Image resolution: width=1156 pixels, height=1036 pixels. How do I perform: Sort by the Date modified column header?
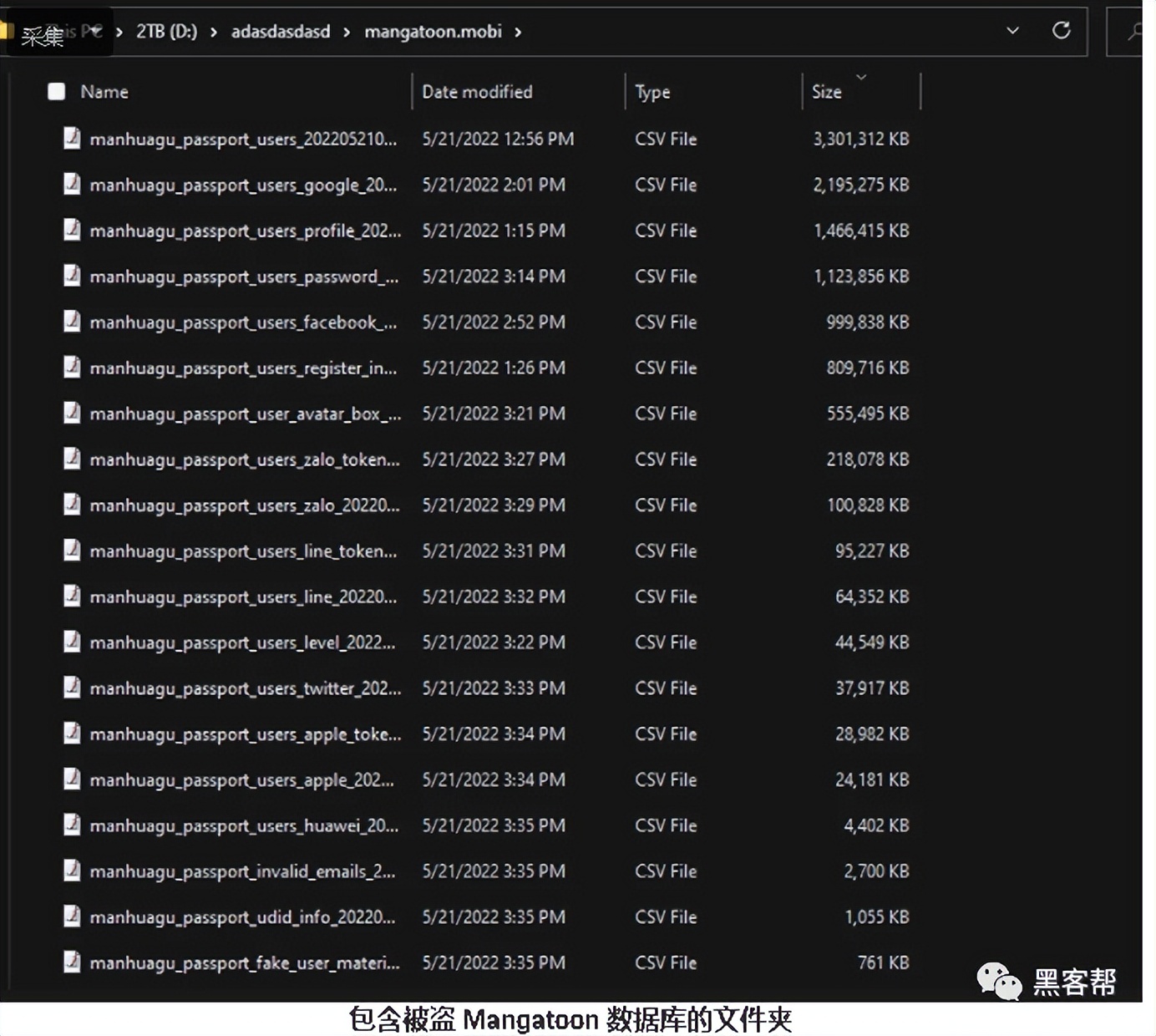point(477,92)
